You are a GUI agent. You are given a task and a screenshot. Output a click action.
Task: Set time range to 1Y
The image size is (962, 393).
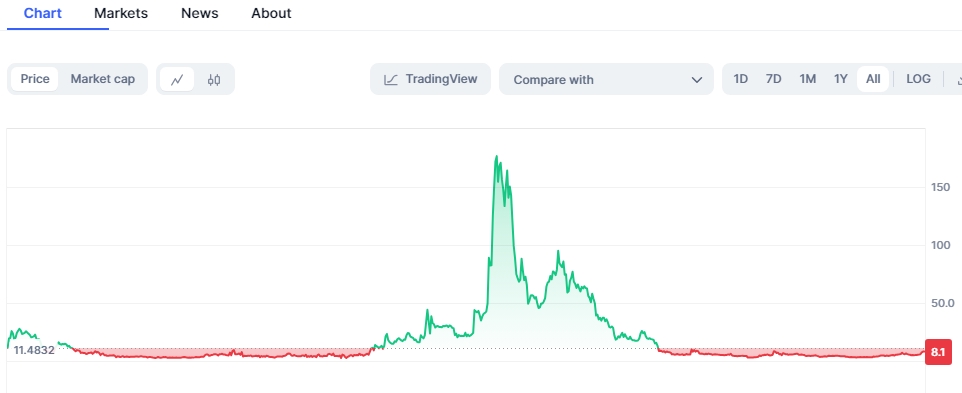tap(841, 79)
